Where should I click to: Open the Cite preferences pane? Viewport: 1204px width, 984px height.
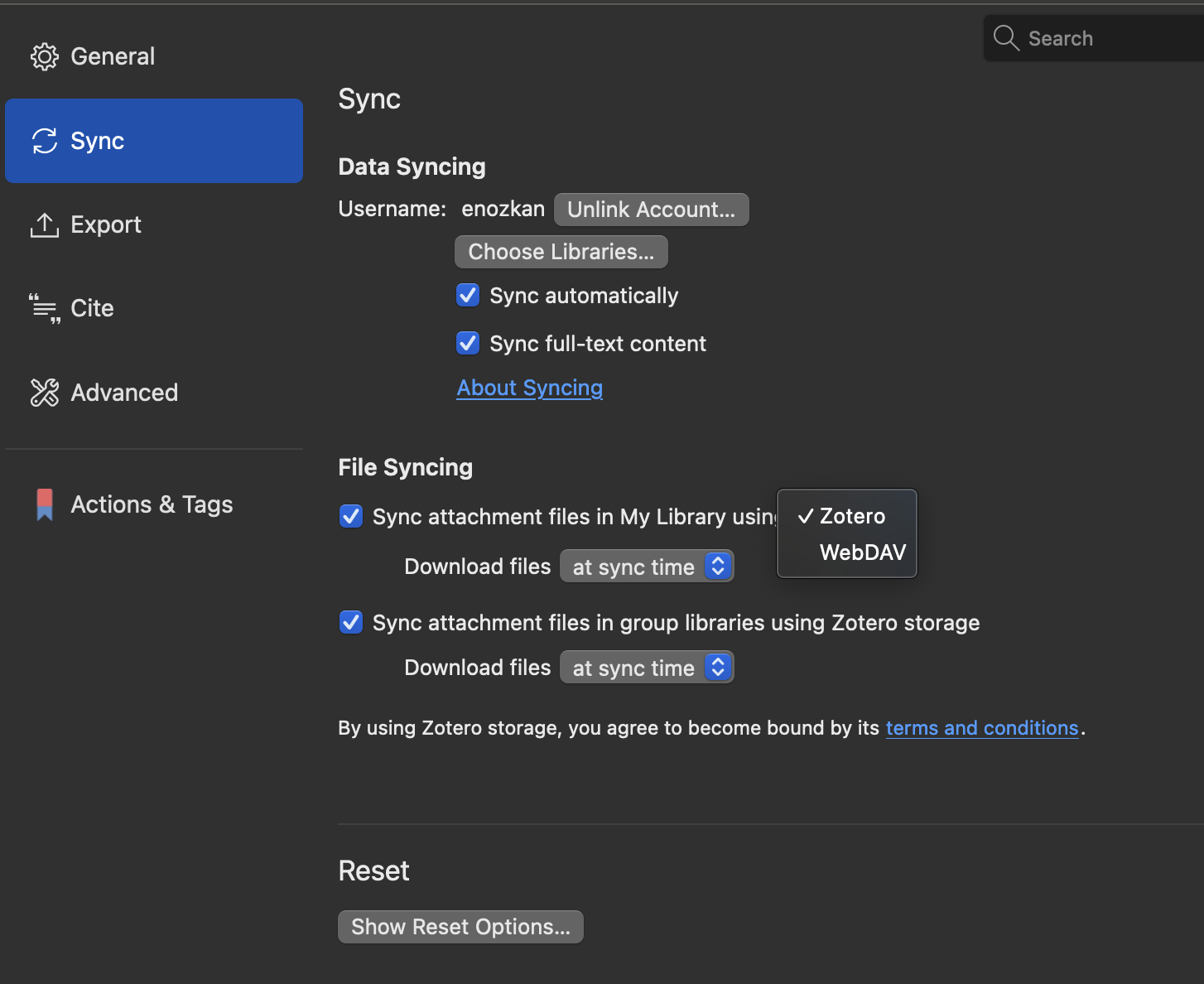click(x=154, y=308)
